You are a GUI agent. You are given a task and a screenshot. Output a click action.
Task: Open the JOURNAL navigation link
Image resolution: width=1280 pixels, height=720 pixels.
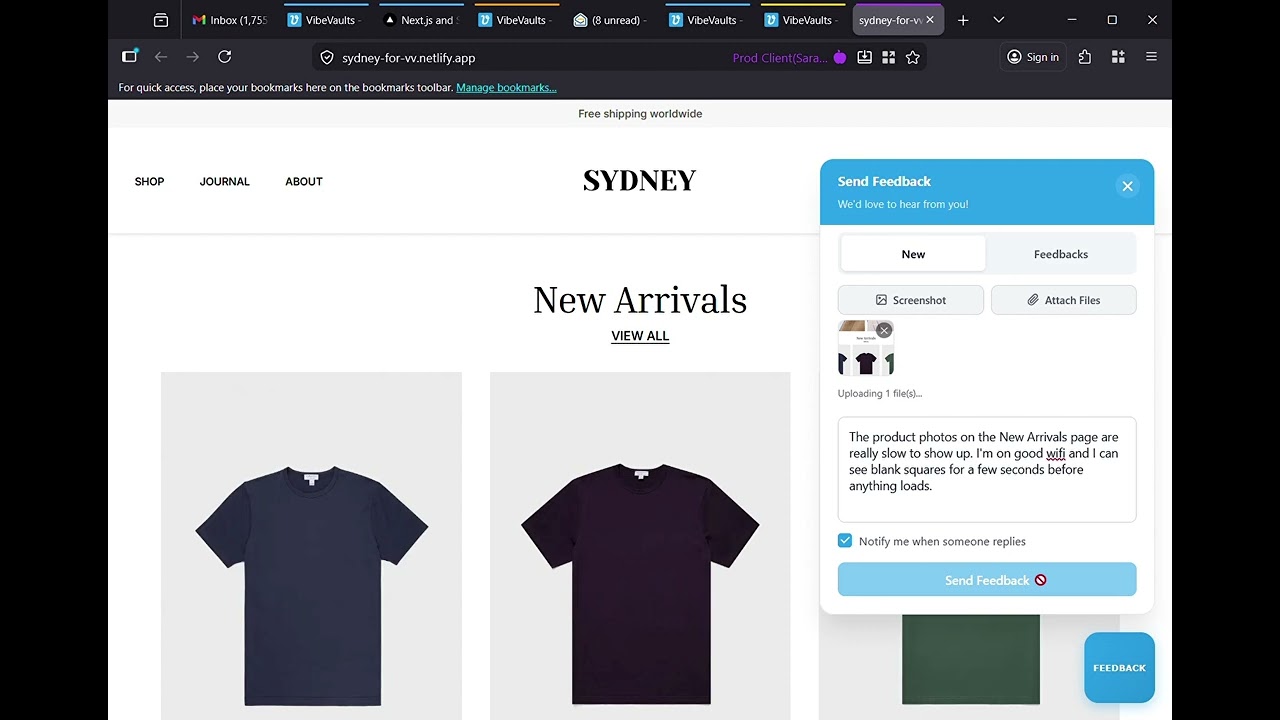pos(225,181)
